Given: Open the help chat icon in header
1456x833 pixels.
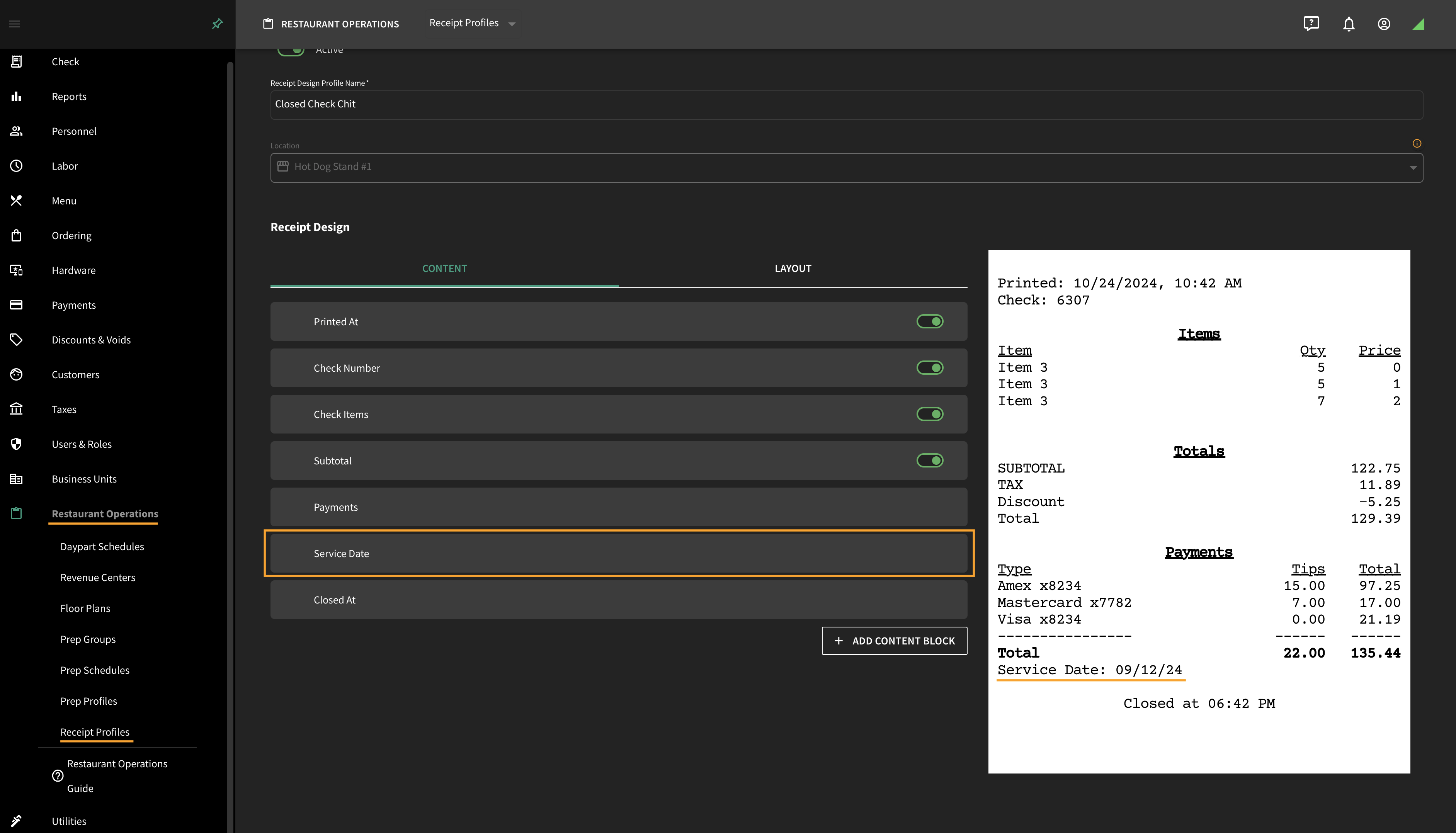Looking at the screenshot, I should [x=1311, y=24].
